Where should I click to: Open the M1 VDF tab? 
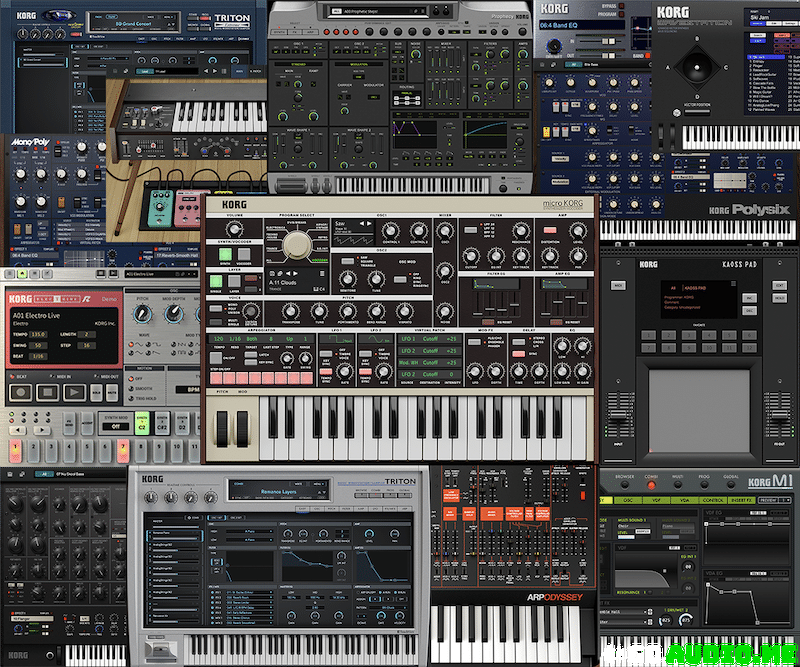pos(656,500)
